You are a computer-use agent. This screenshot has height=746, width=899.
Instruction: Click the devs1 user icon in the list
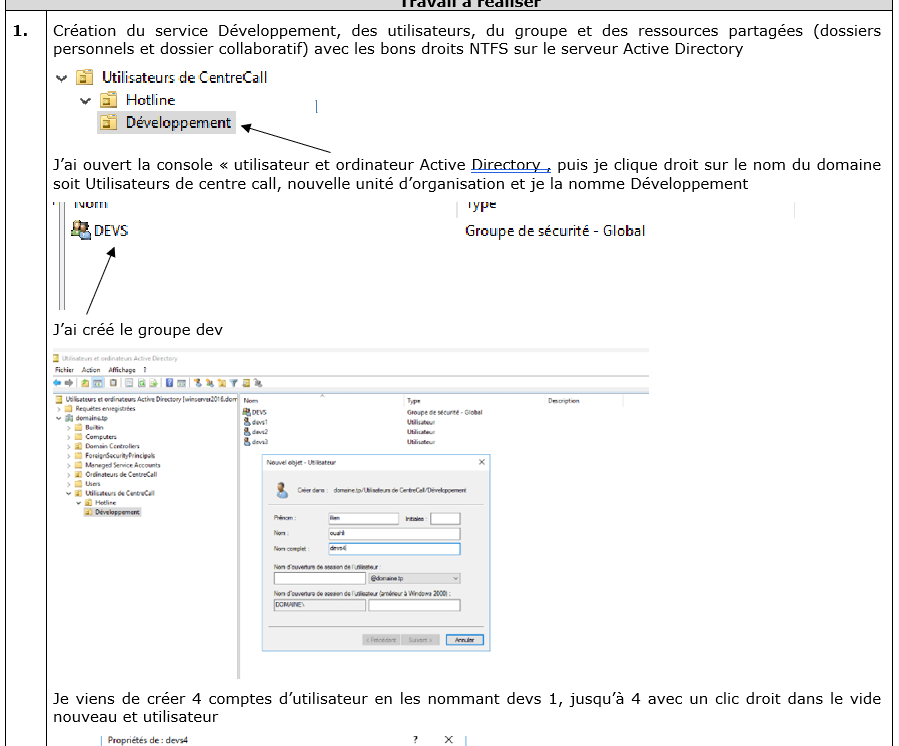(x=247, y=422)
